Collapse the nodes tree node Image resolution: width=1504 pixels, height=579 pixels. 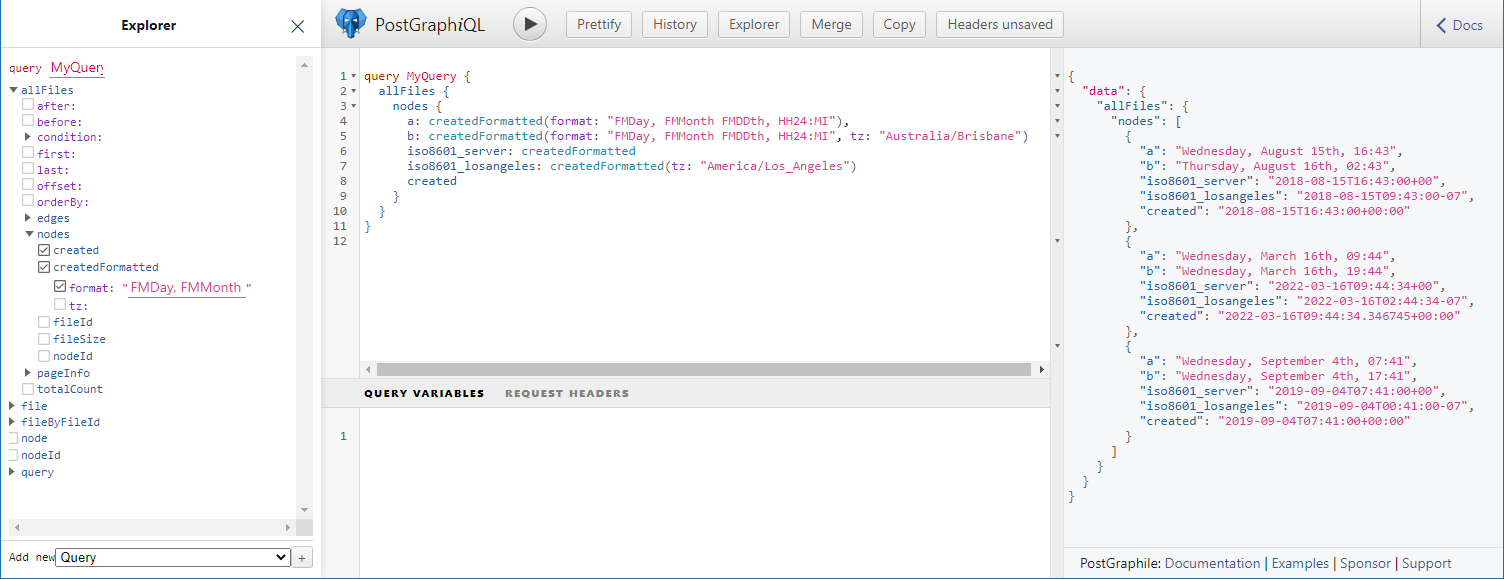[29, 234]
